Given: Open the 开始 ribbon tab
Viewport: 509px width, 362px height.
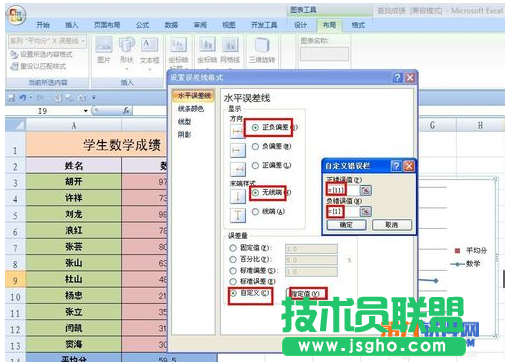Looking at the screenshot, I should tap(43, 25).
